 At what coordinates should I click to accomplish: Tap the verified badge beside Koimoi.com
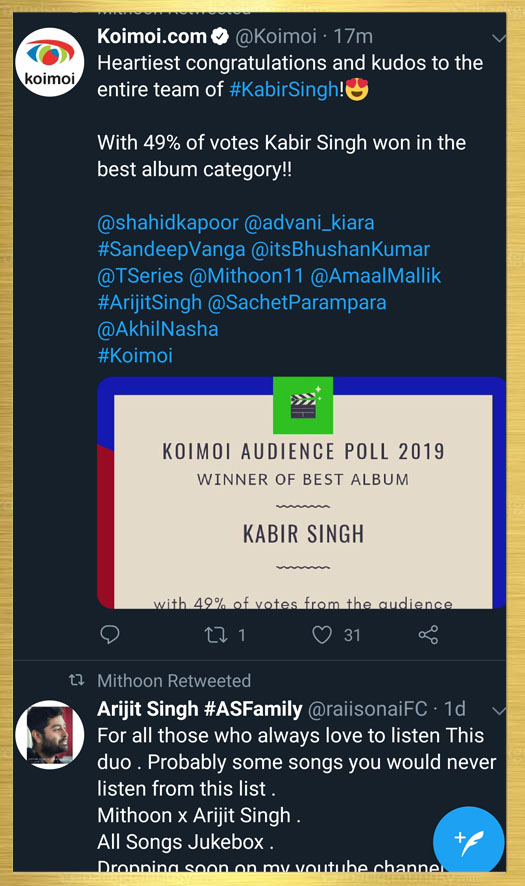click(x=220, y=37)
